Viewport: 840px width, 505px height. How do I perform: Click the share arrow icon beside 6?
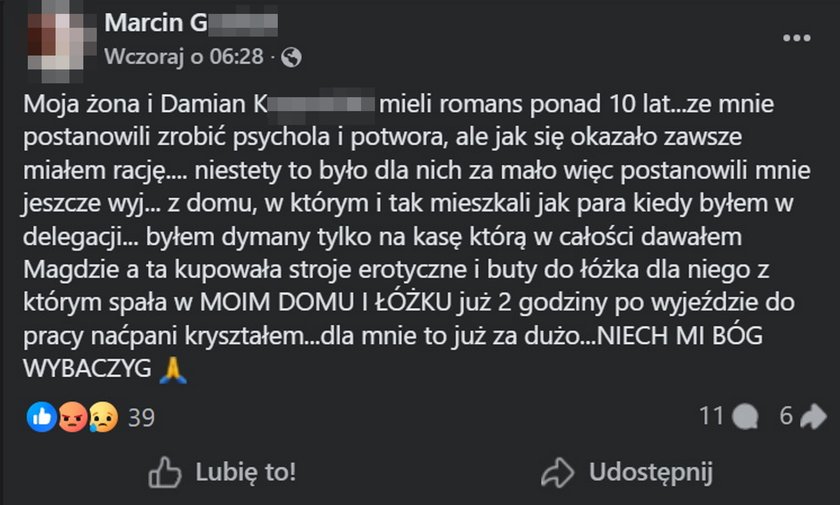click(813, 416)
